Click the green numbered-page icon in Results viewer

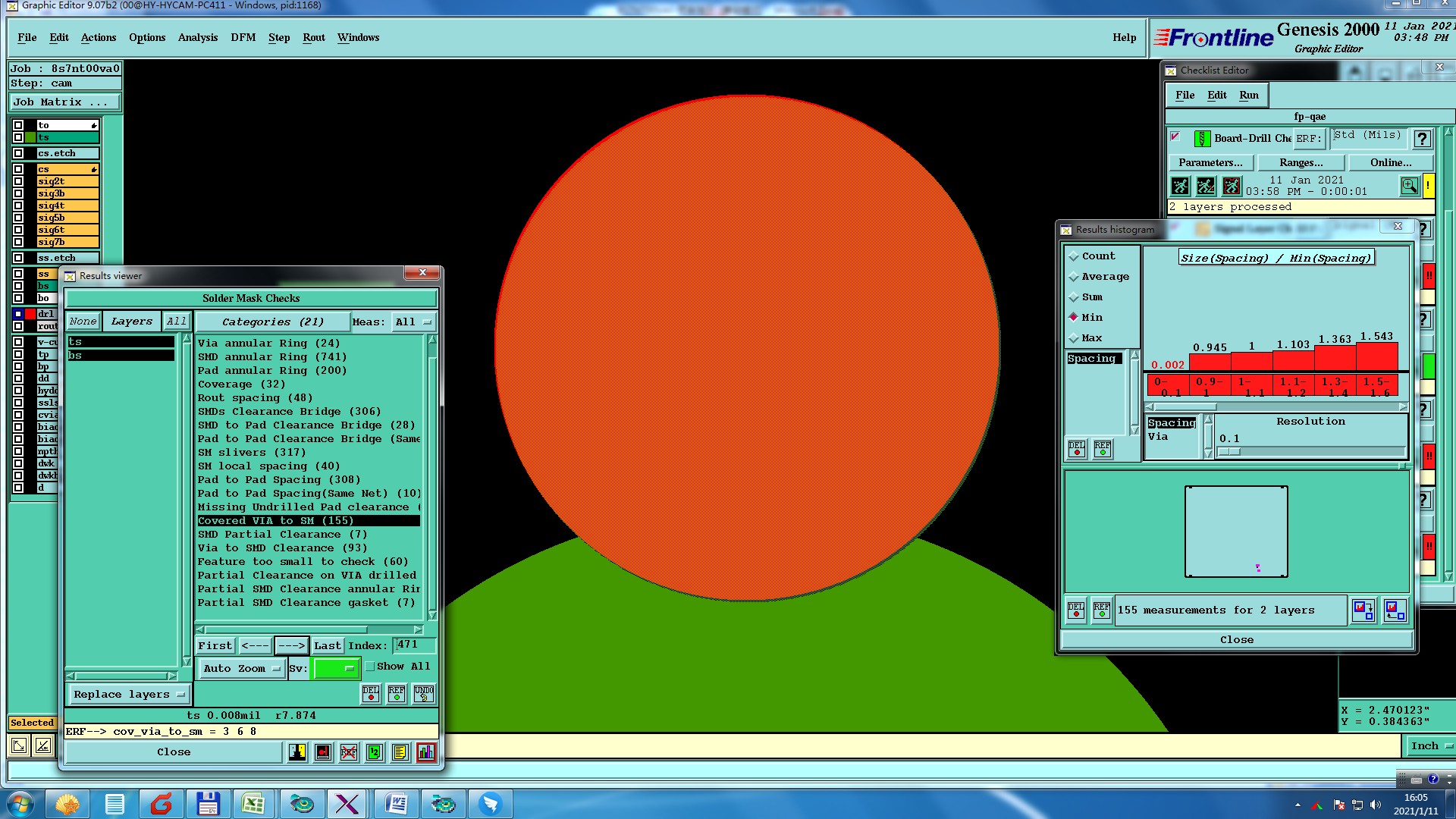(x=375, y=752)
